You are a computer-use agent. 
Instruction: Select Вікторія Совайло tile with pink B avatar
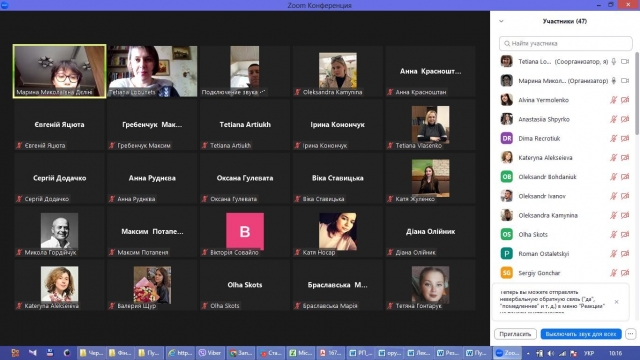(245, 231)
